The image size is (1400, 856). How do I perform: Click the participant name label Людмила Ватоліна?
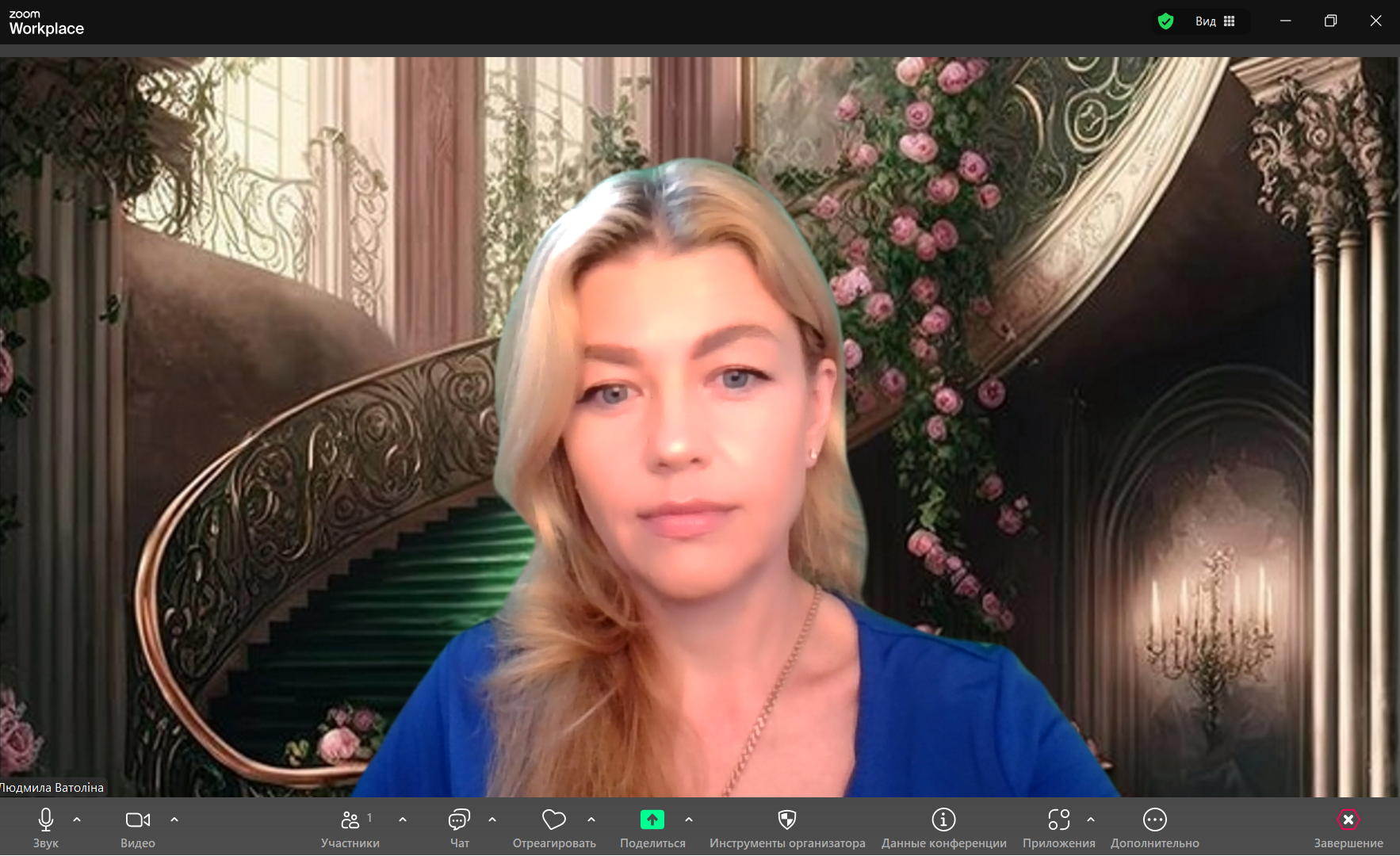pos(52,788)
